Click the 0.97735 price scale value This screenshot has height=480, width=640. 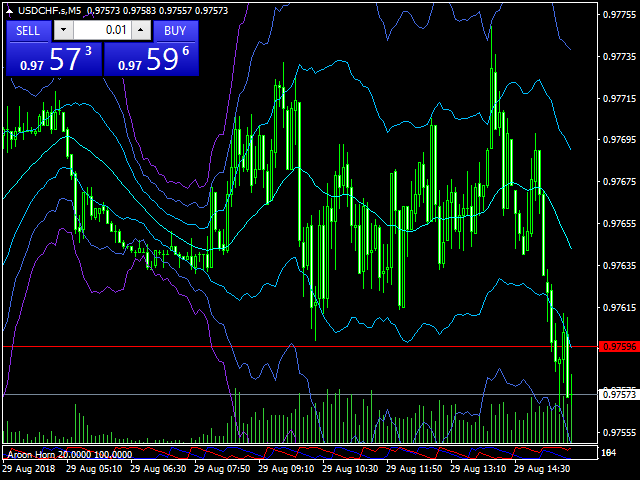click(x=620, y=56)
